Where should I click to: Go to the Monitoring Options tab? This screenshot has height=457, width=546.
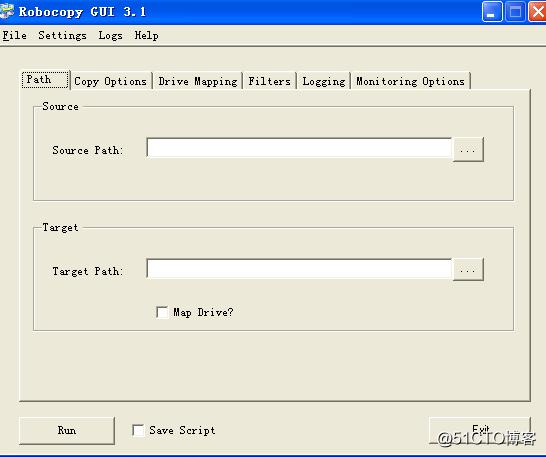click(411, 81)
